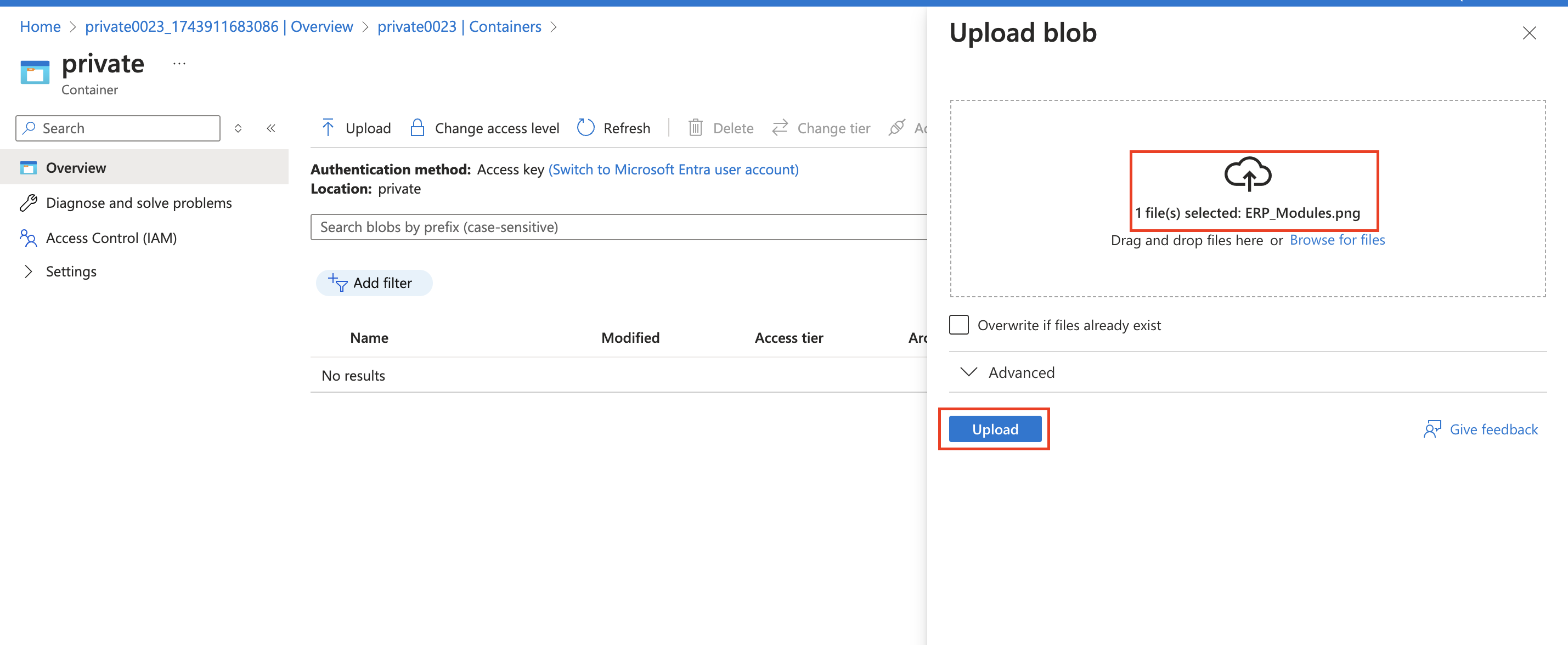Click the No results row
The width and height of the screenshot is (1568, 645).
coord(618,376)
